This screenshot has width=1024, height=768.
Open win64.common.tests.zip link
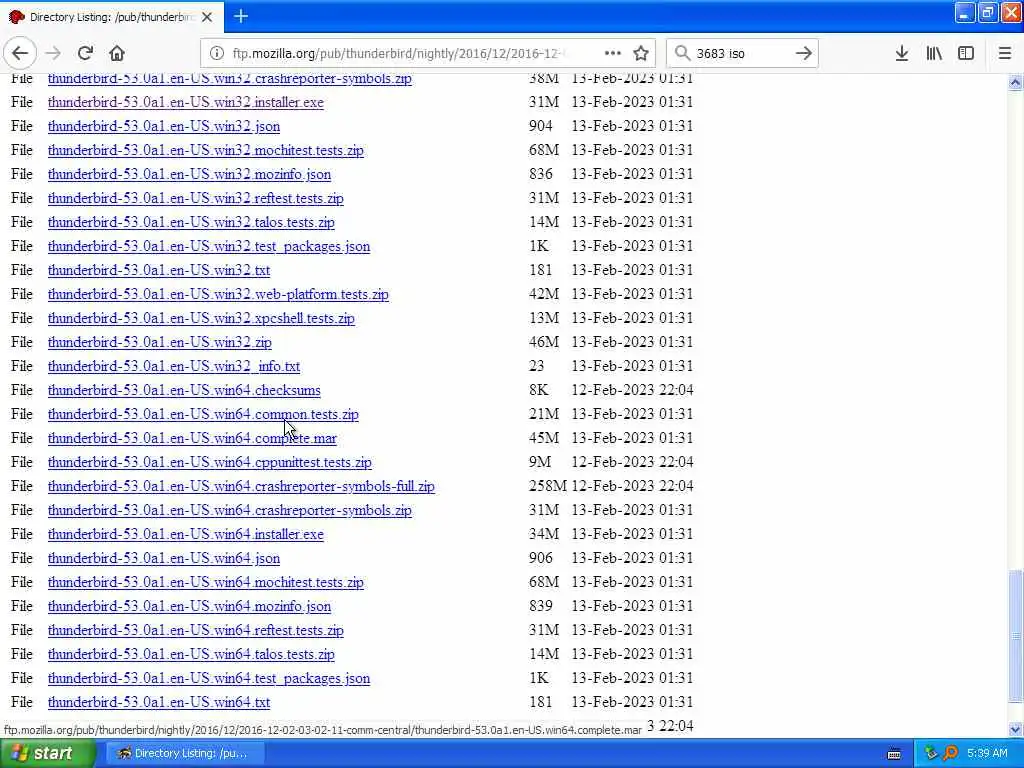click(203, 415)
